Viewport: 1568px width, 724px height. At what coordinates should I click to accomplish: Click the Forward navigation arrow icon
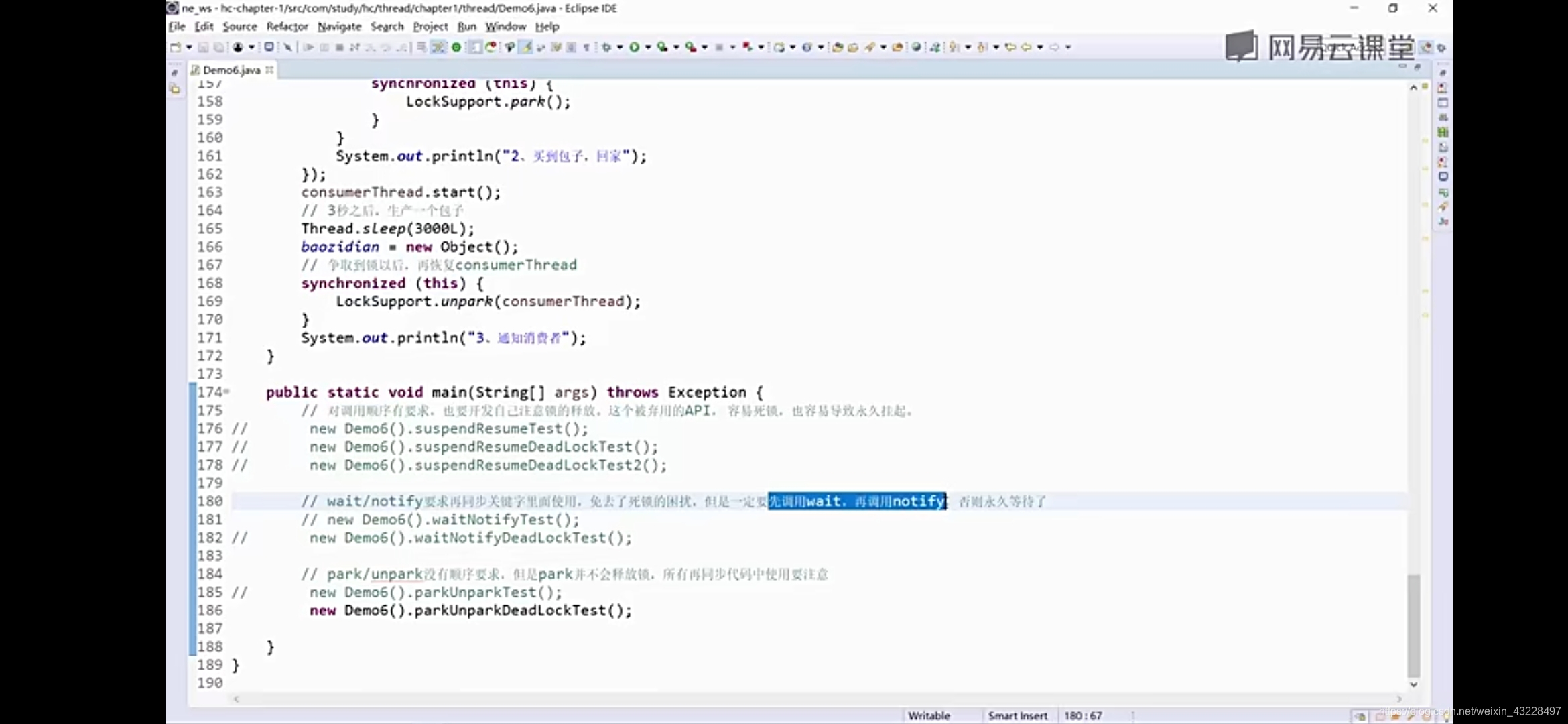pos(1054,47)
